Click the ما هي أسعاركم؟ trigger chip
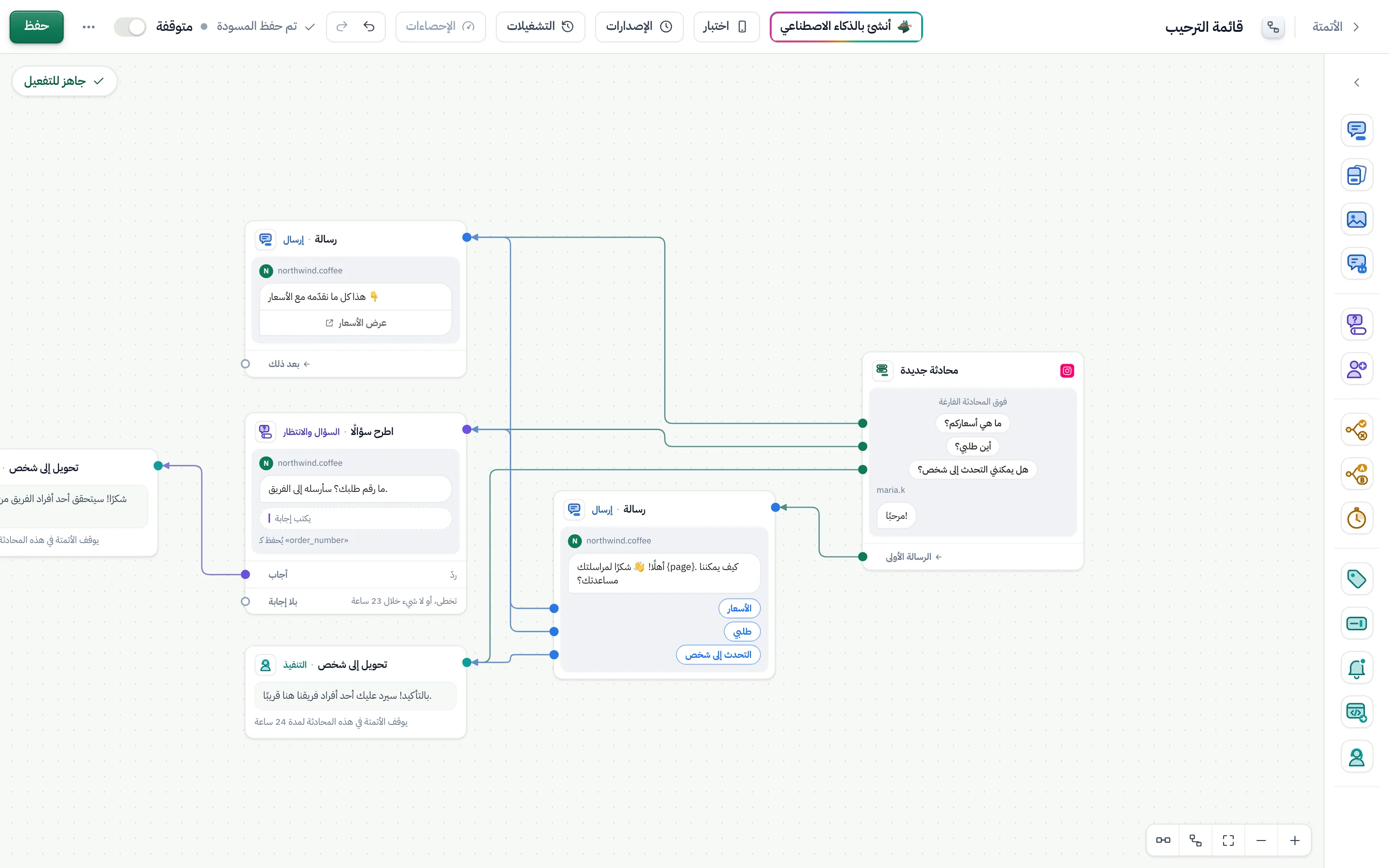 972,423
